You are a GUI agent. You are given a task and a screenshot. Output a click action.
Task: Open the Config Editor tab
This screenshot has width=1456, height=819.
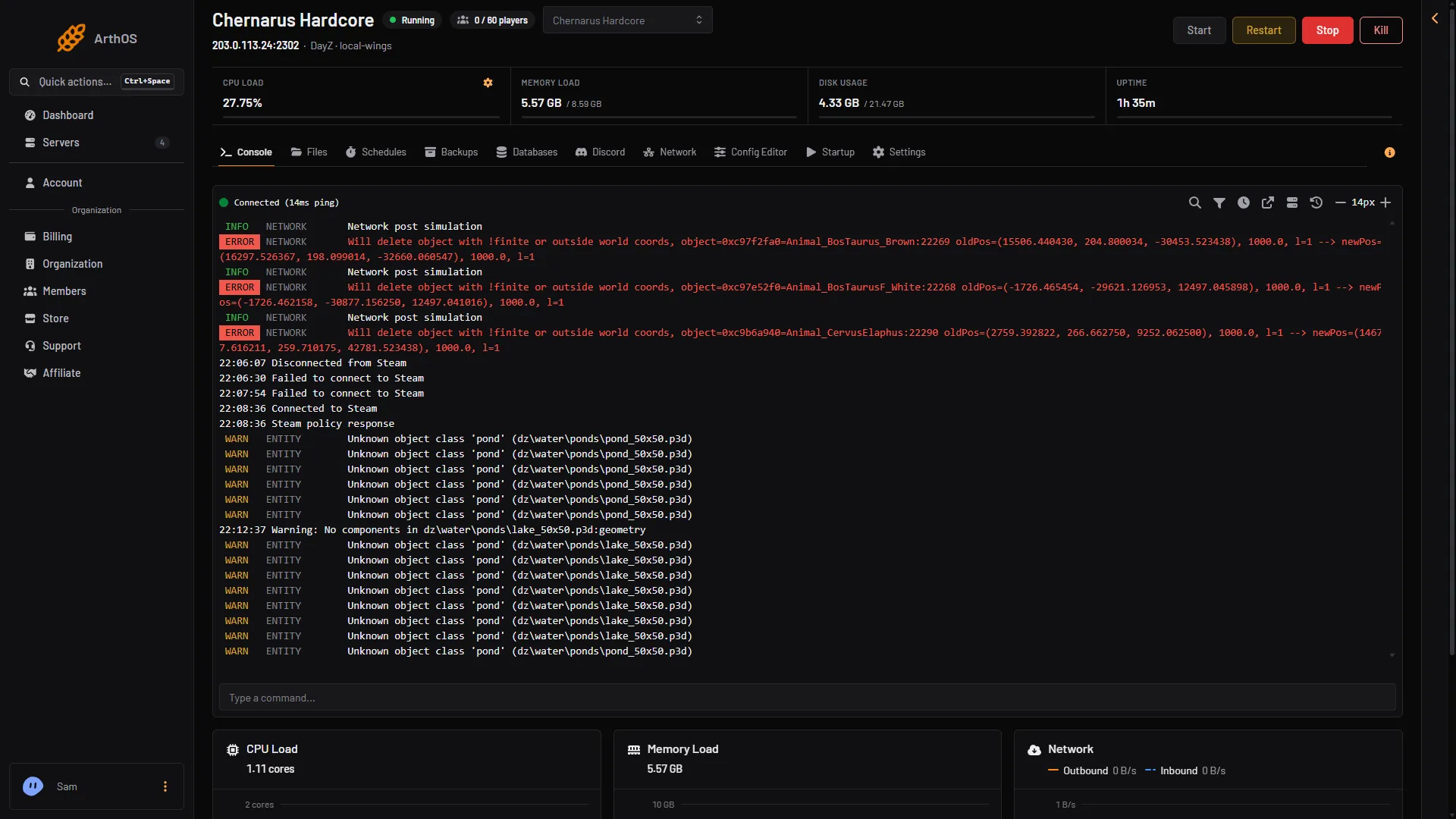tap(751, 152)
